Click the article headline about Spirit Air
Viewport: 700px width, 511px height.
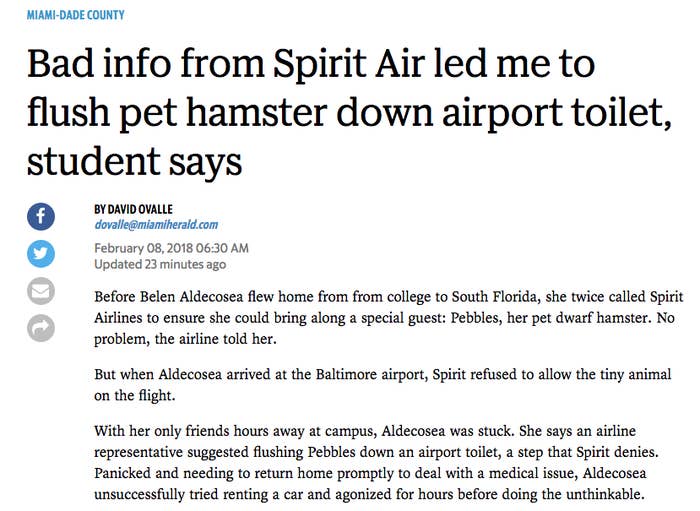click(349, 112)
